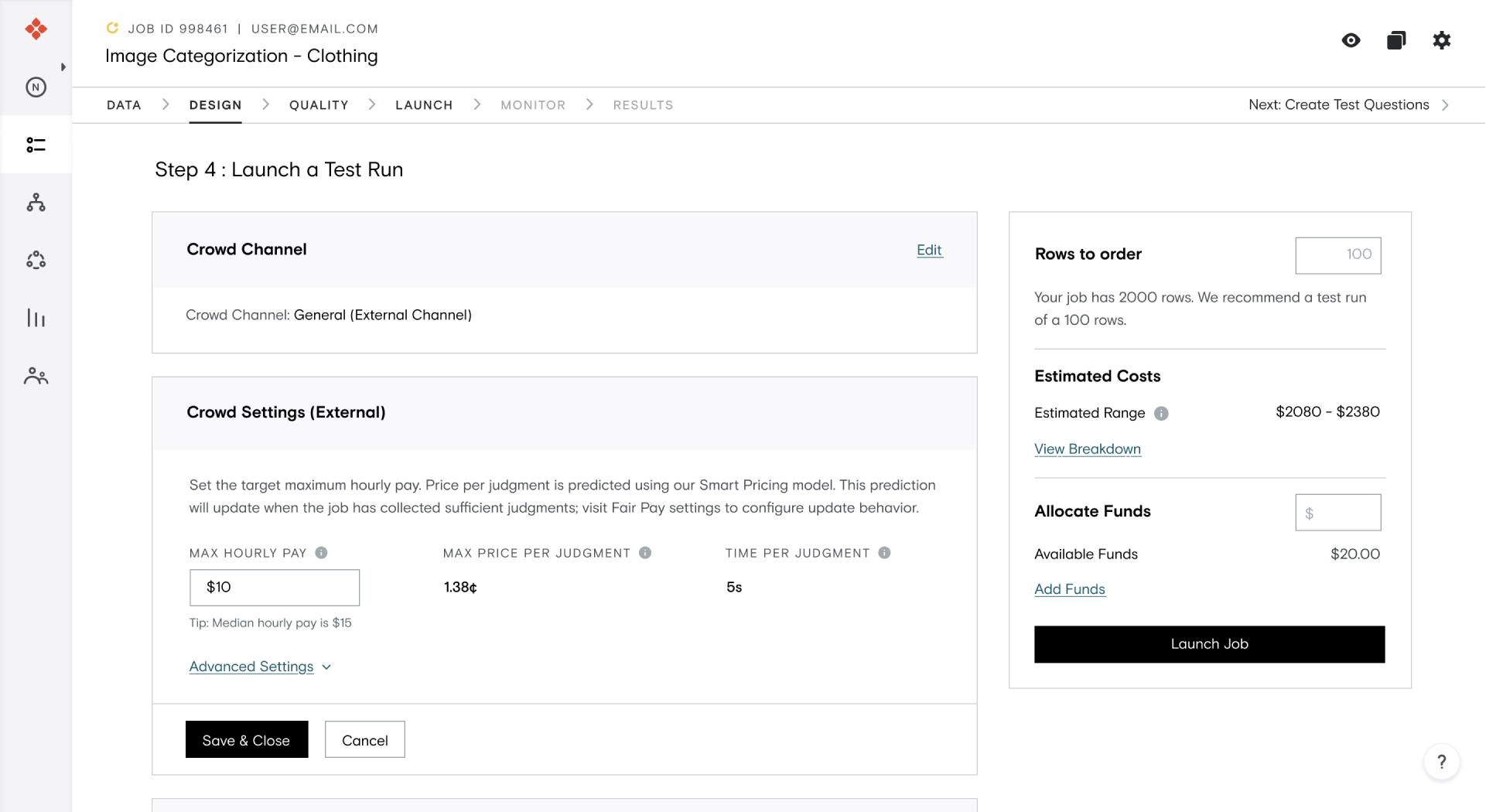Open the workflow hierarchy sidebar icon
1486x812 pixels.
[36, 203]
